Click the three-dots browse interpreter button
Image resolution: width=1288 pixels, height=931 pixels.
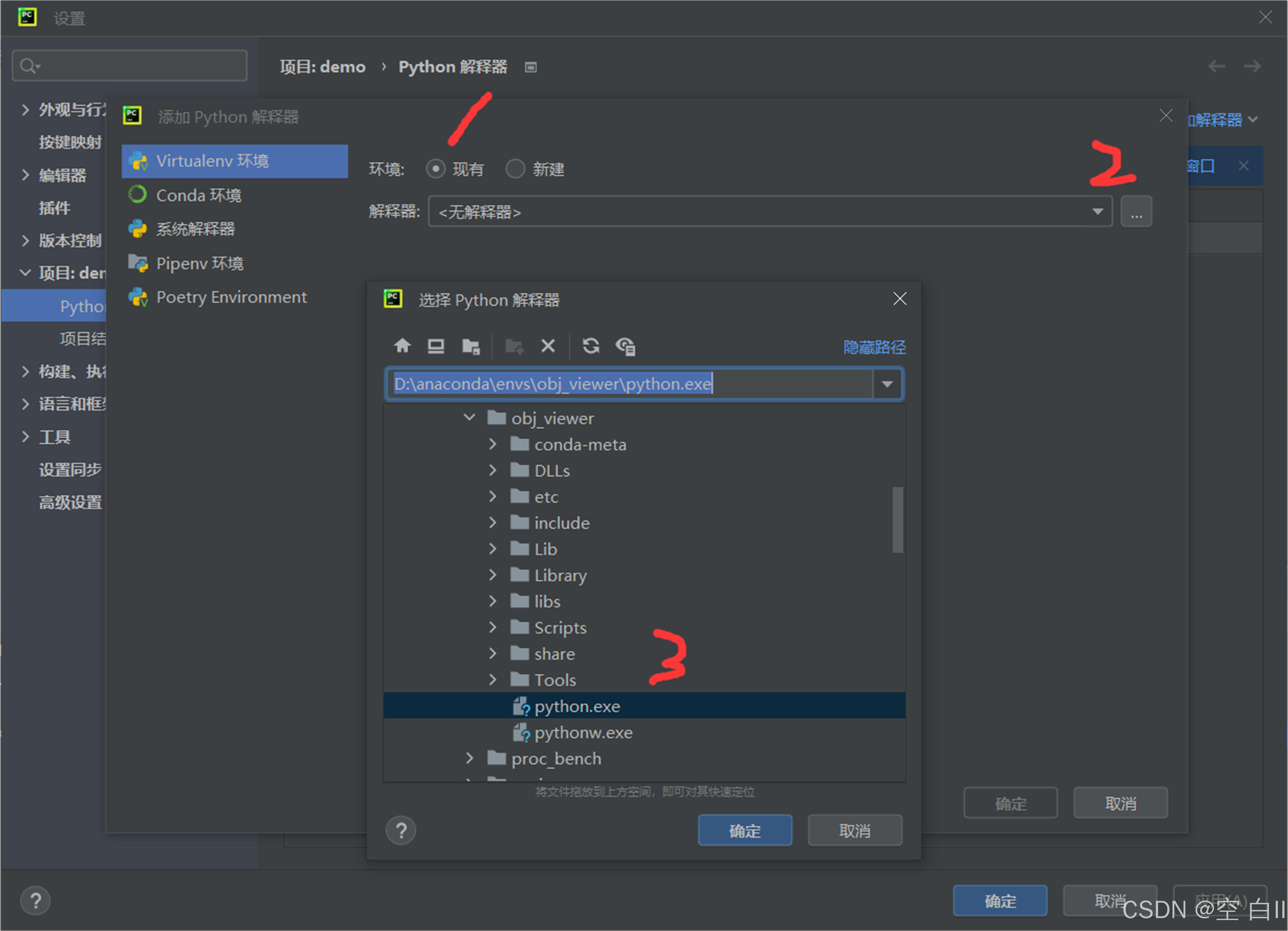coord(1136,212)
